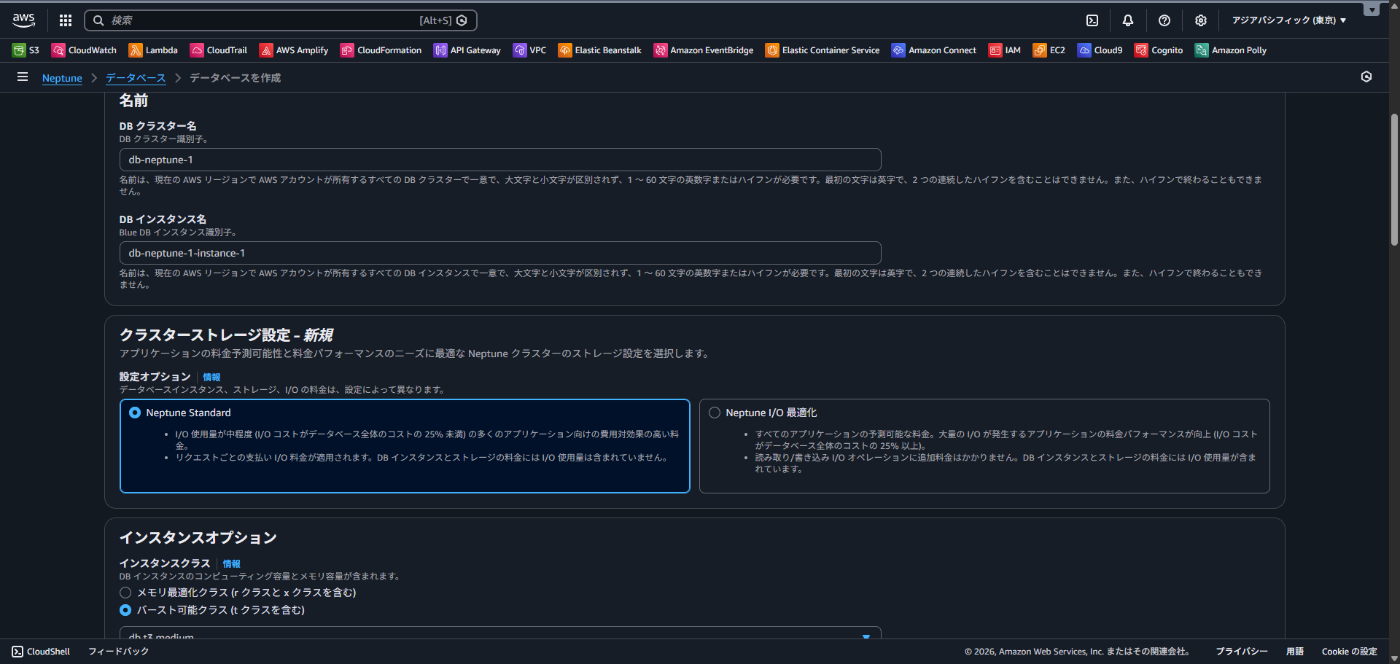The width and height of the screenshot is (1400, 664).
Task: Open the help question mark menu
Action: [1164, 20]
